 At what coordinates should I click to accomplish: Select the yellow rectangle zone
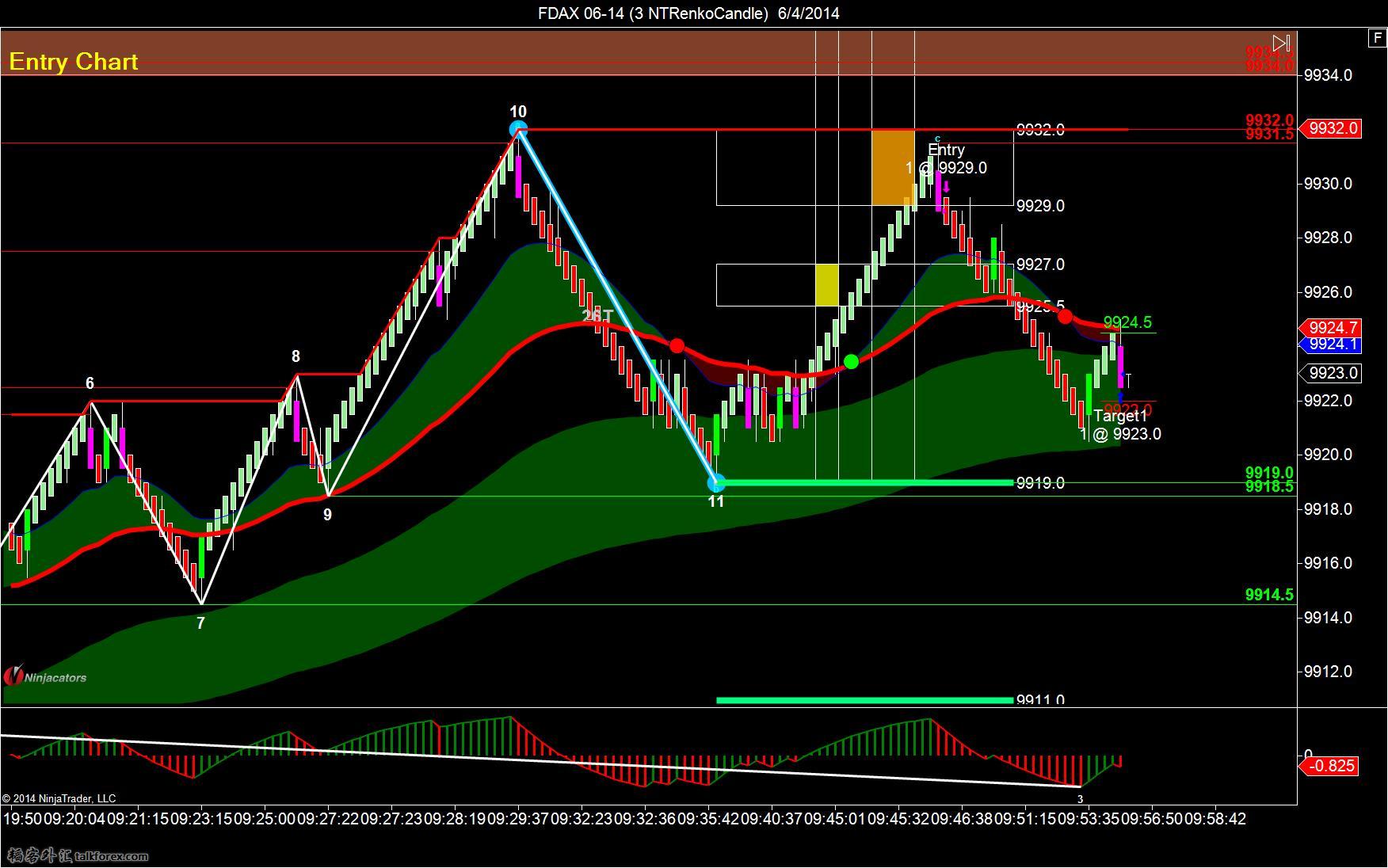click(x=827, y=285)
